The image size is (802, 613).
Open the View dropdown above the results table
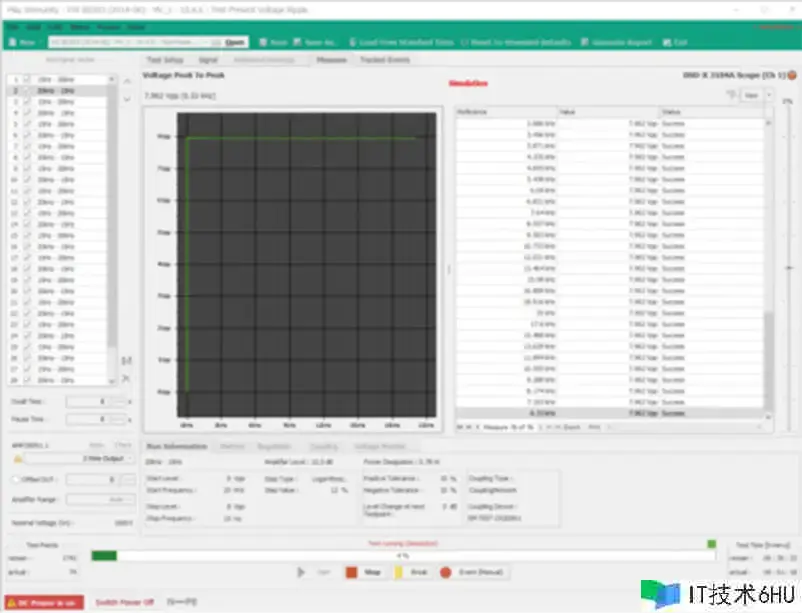pos(754,94)
